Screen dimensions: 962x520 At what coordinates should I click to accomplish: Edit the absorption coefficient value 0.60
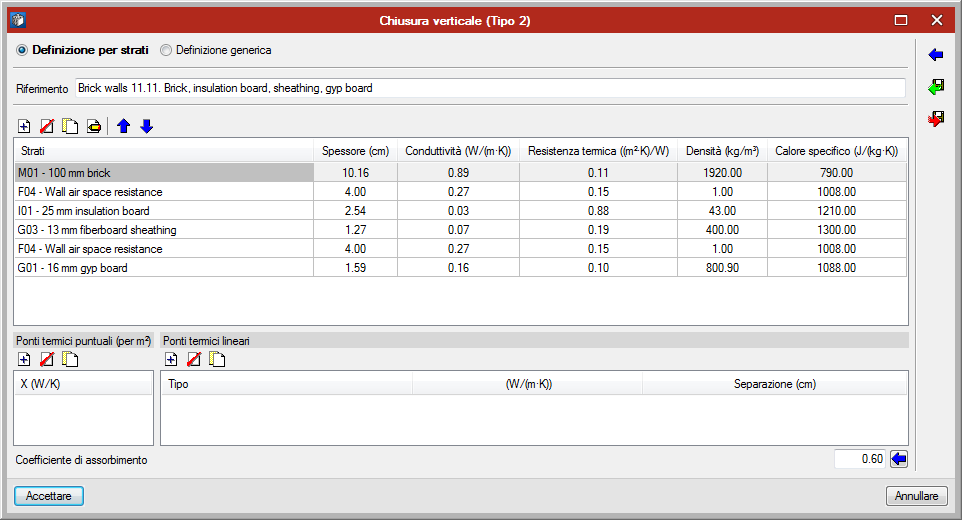pyautogui.click(x=860, y=459)
